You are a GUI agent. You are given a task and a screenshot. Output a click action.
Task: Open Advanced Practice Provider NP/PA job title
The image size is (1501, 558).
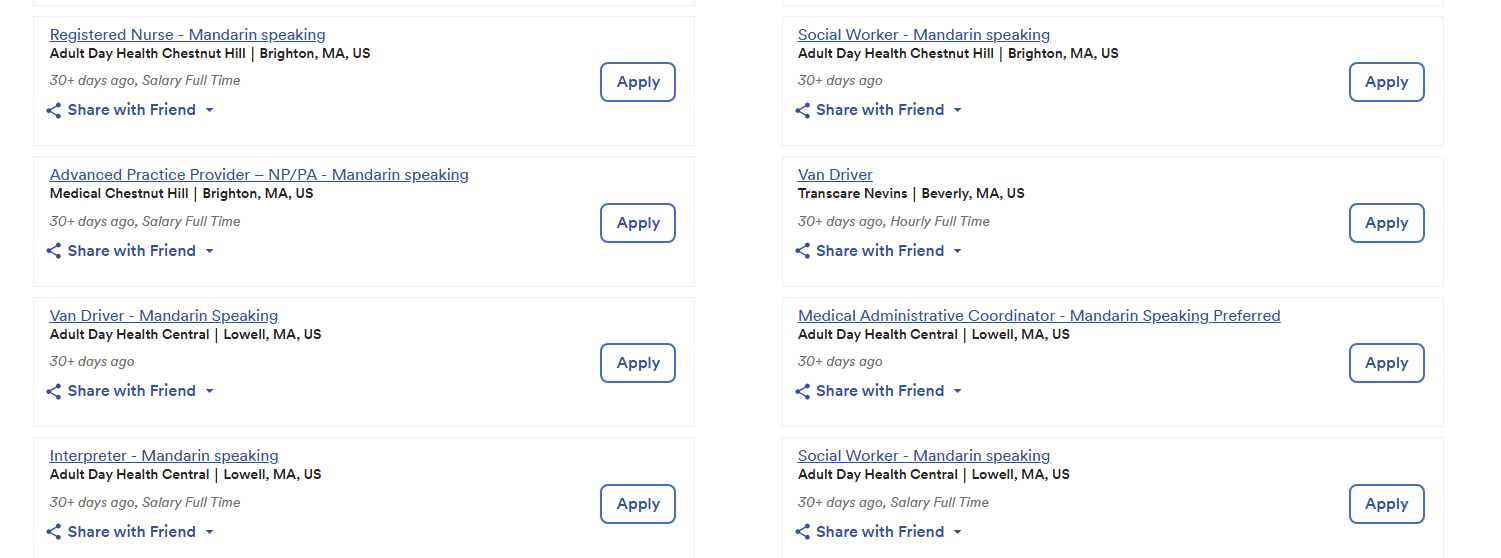[x=259, y=175]
